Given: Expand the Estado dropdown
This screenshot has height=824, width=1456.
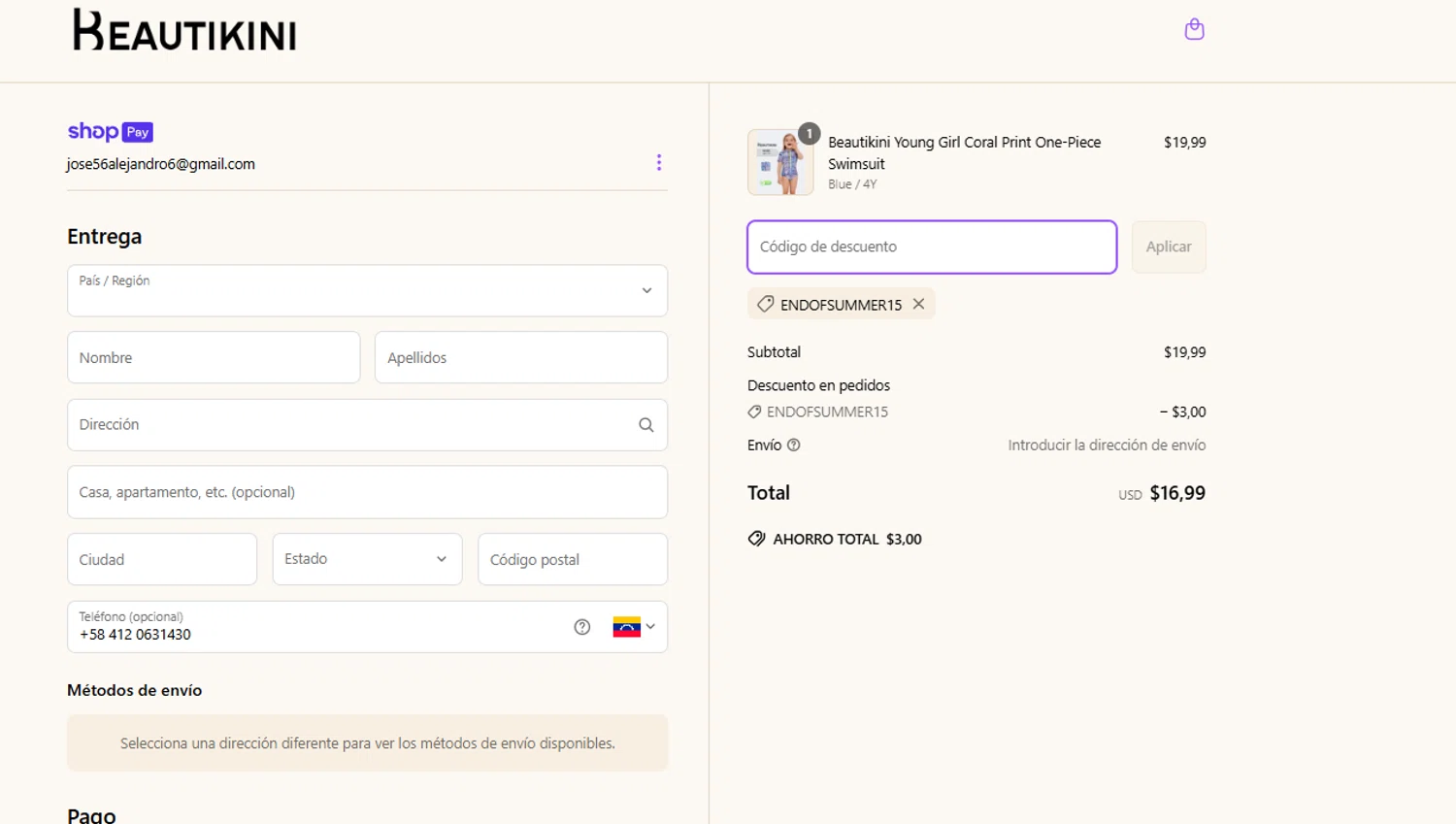Looking at the screenshot, I should click(367, 559).
